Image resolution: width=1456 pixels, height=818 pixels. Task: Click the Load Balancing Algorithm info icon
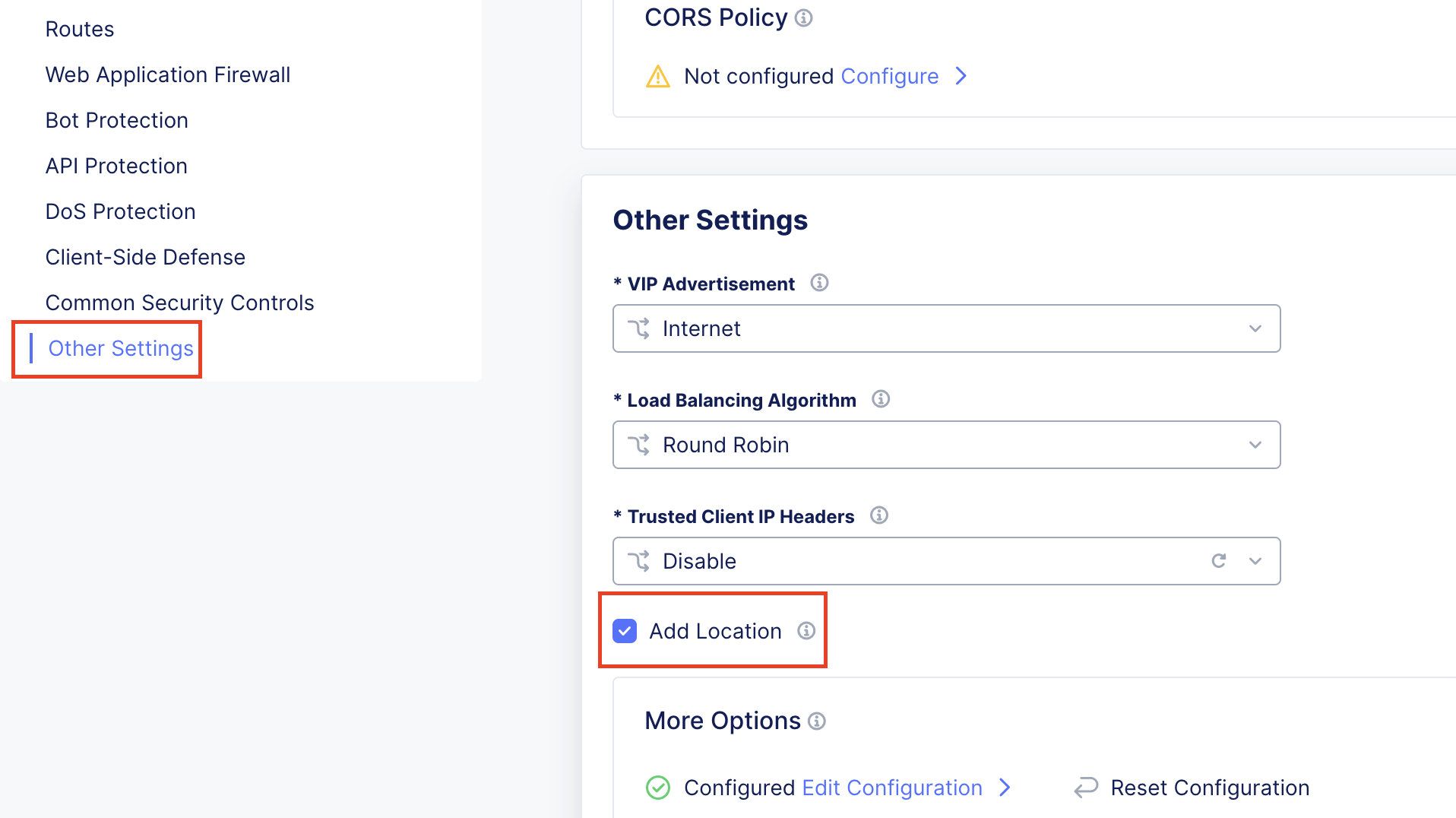coord(881,399)
